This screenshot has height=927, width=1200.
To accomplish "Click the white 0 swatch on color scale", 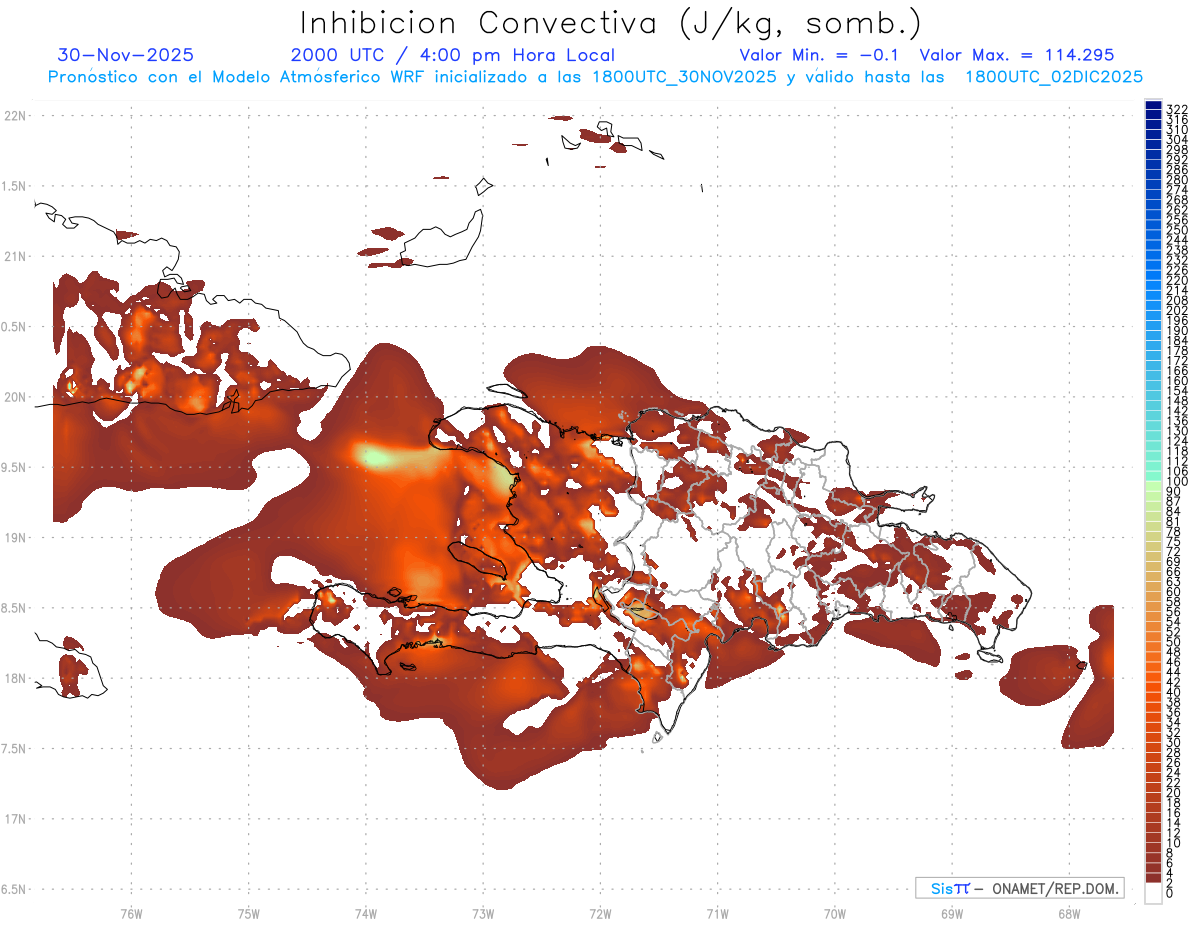I will pyautogui.click(x=1153, y=895).
